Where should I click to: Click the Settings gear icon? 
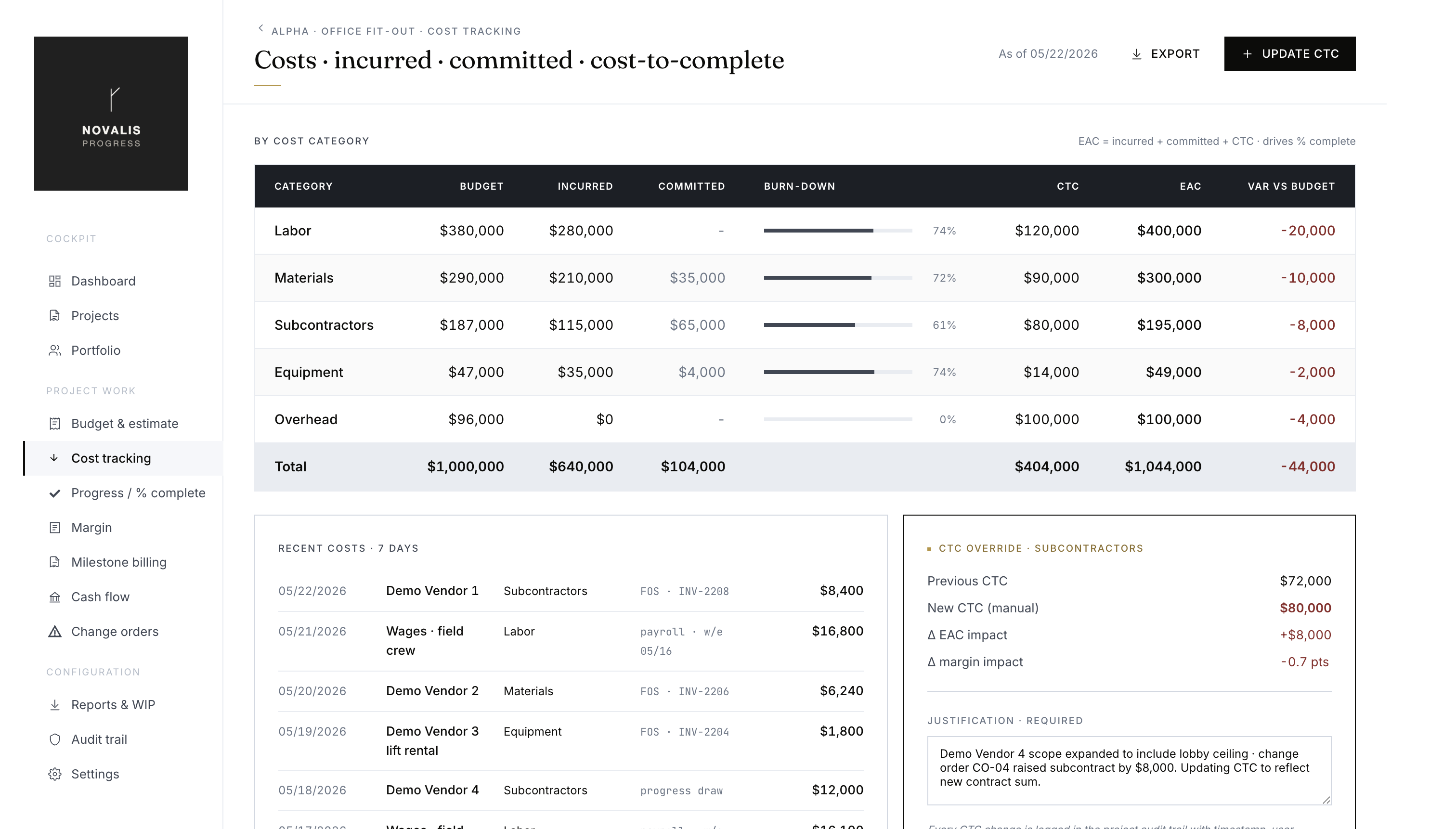click(x=55, y=774)
